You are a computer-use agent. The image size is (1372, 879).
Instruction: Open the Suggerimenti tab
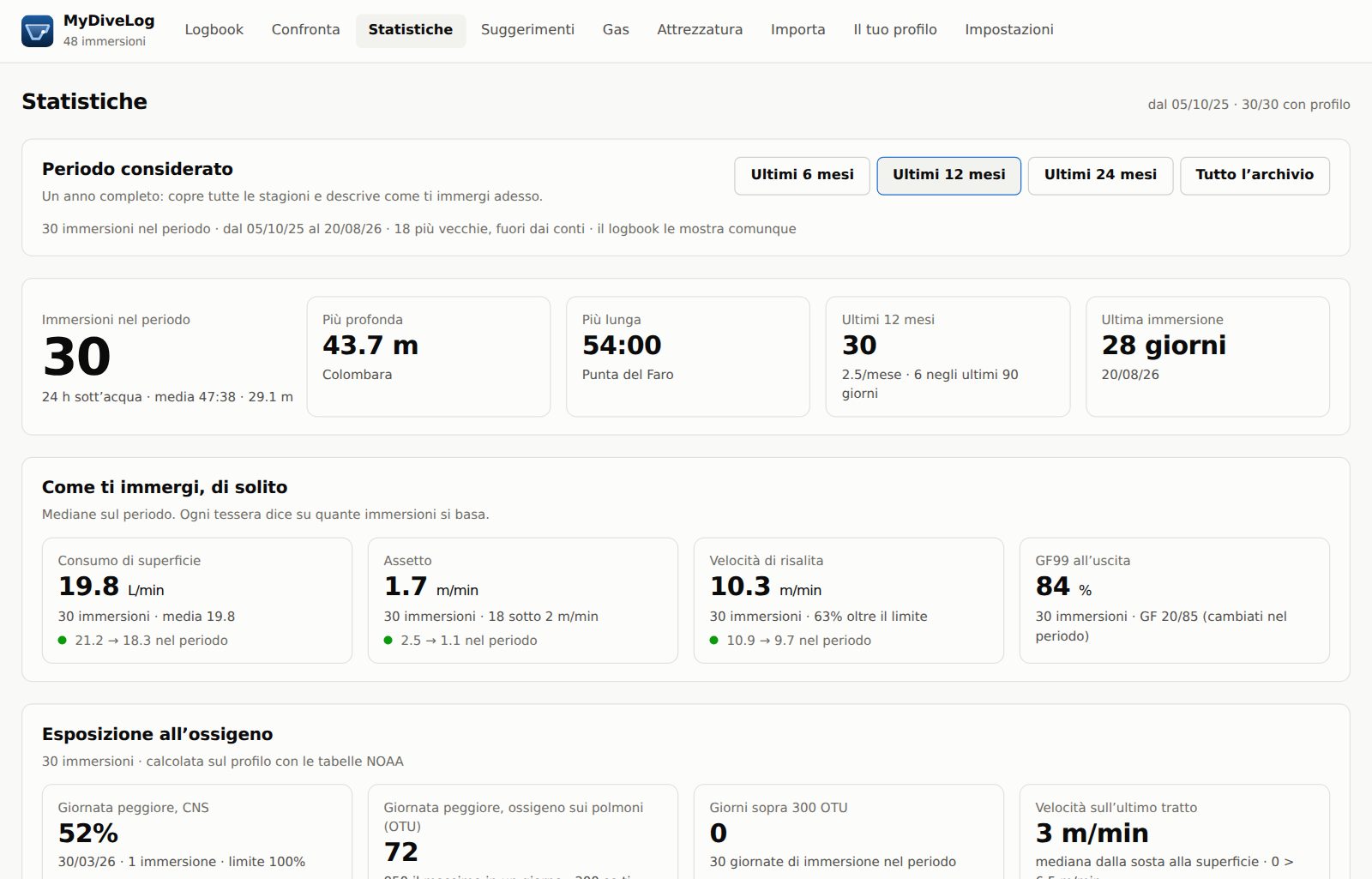pyautogui.click(x=527, y=30)
